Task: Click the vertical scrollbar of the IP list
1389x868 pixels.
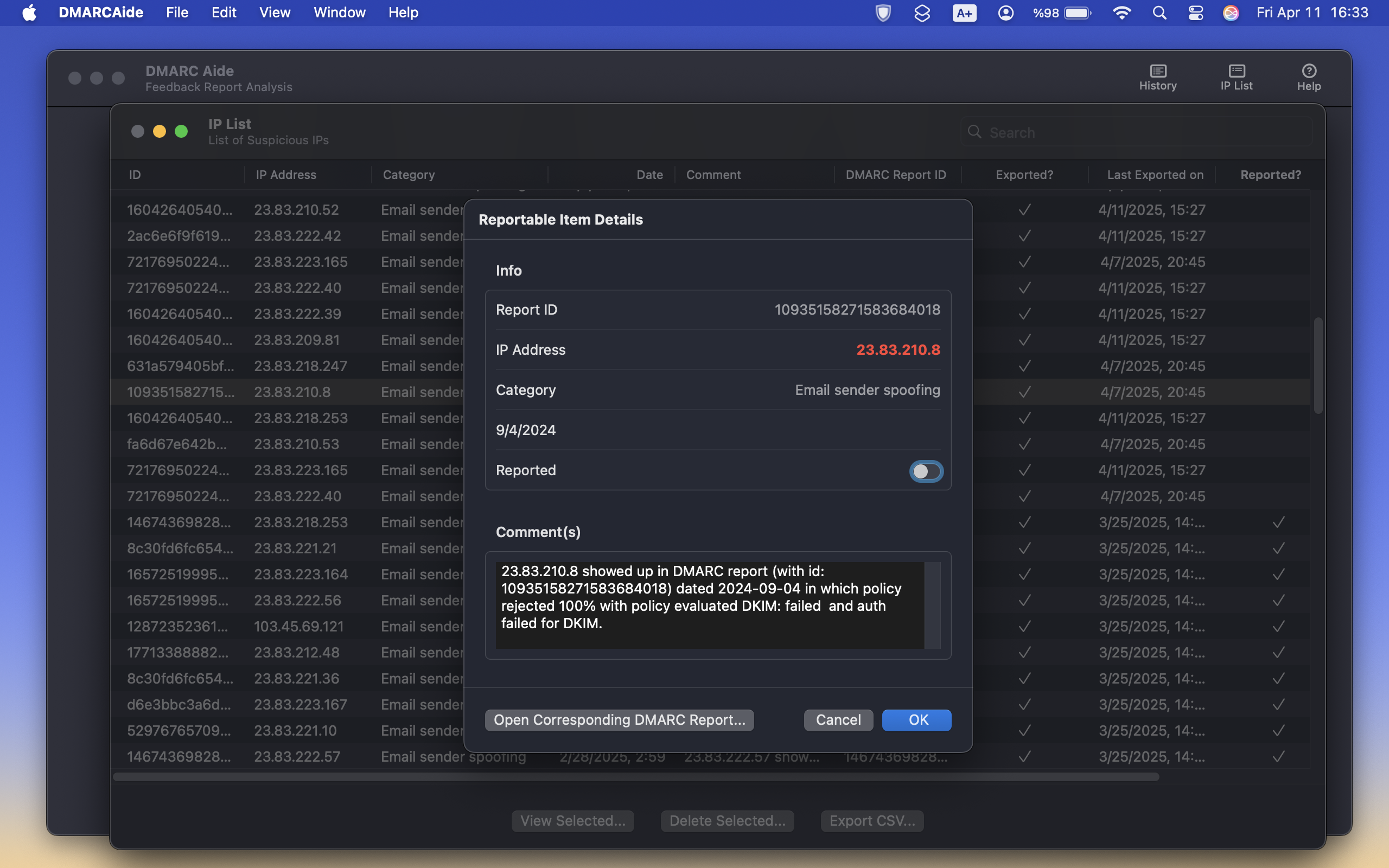Action: [x=1318, y=365]
